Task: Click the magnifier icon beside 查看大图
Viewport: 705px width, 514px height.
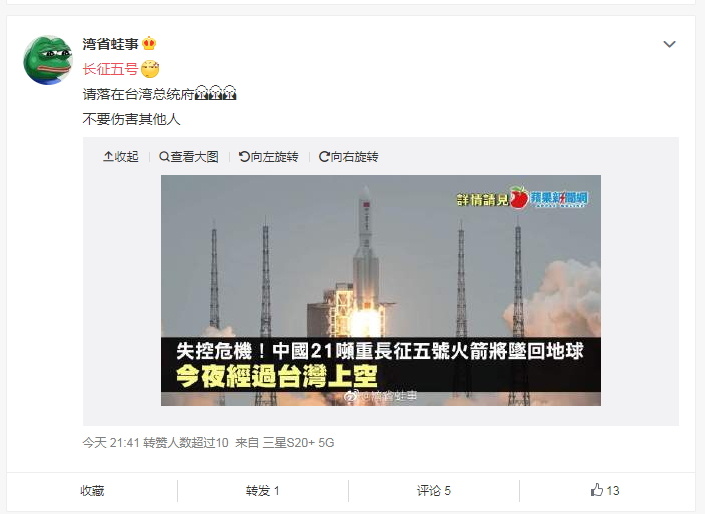Action: coord(164,156)
